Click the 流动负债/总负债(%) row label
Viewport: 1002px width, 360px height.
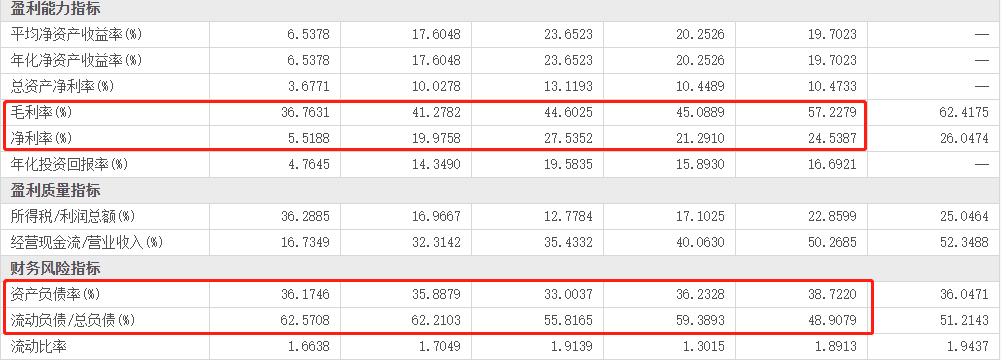click(70, 321)
